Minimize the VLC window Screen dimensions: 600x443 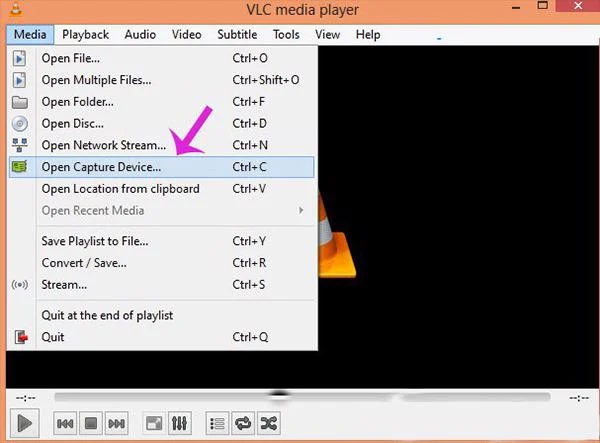click(516, 7)
